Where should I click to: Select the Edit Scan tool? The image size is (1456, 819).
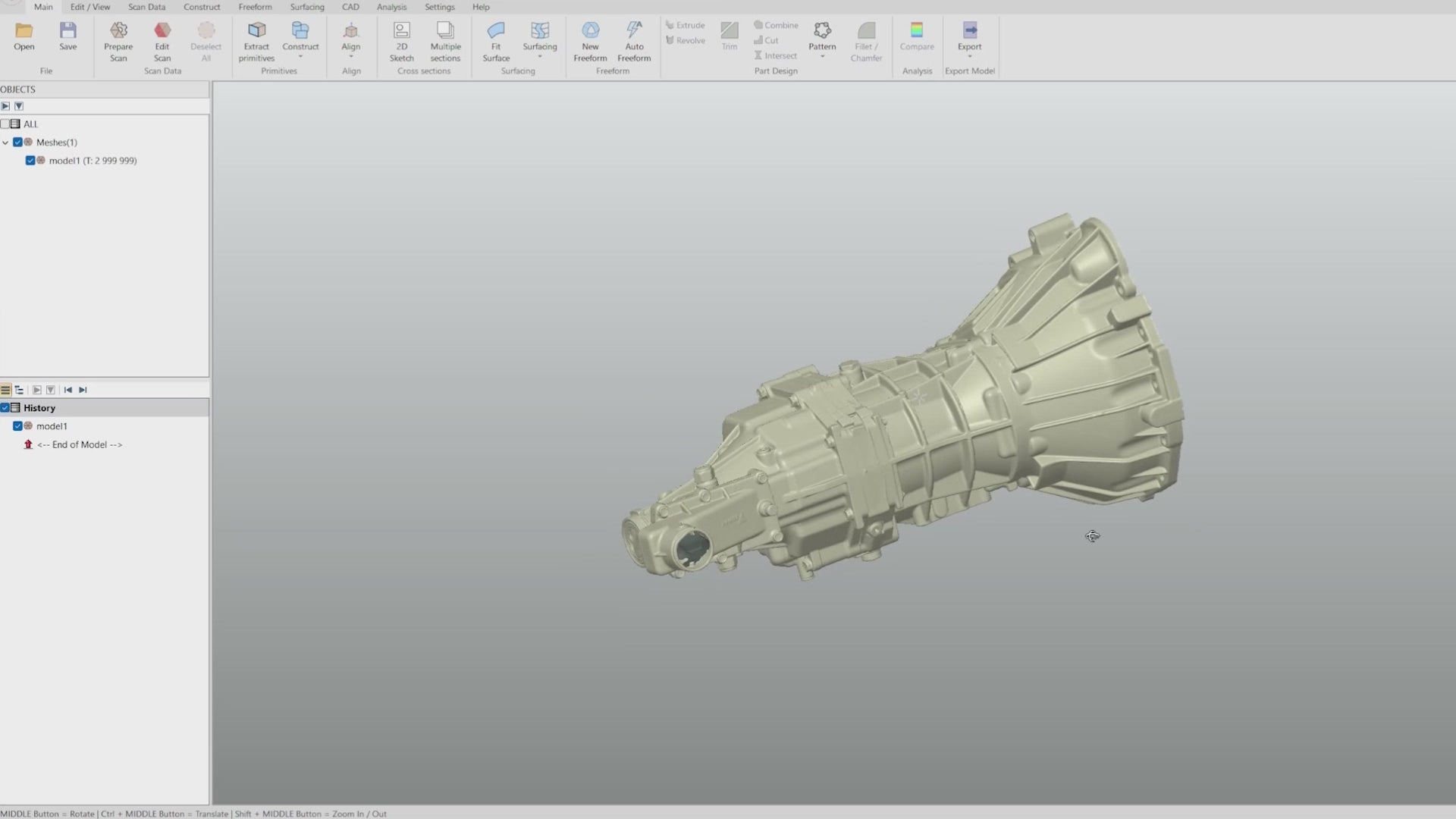point(162,31)
